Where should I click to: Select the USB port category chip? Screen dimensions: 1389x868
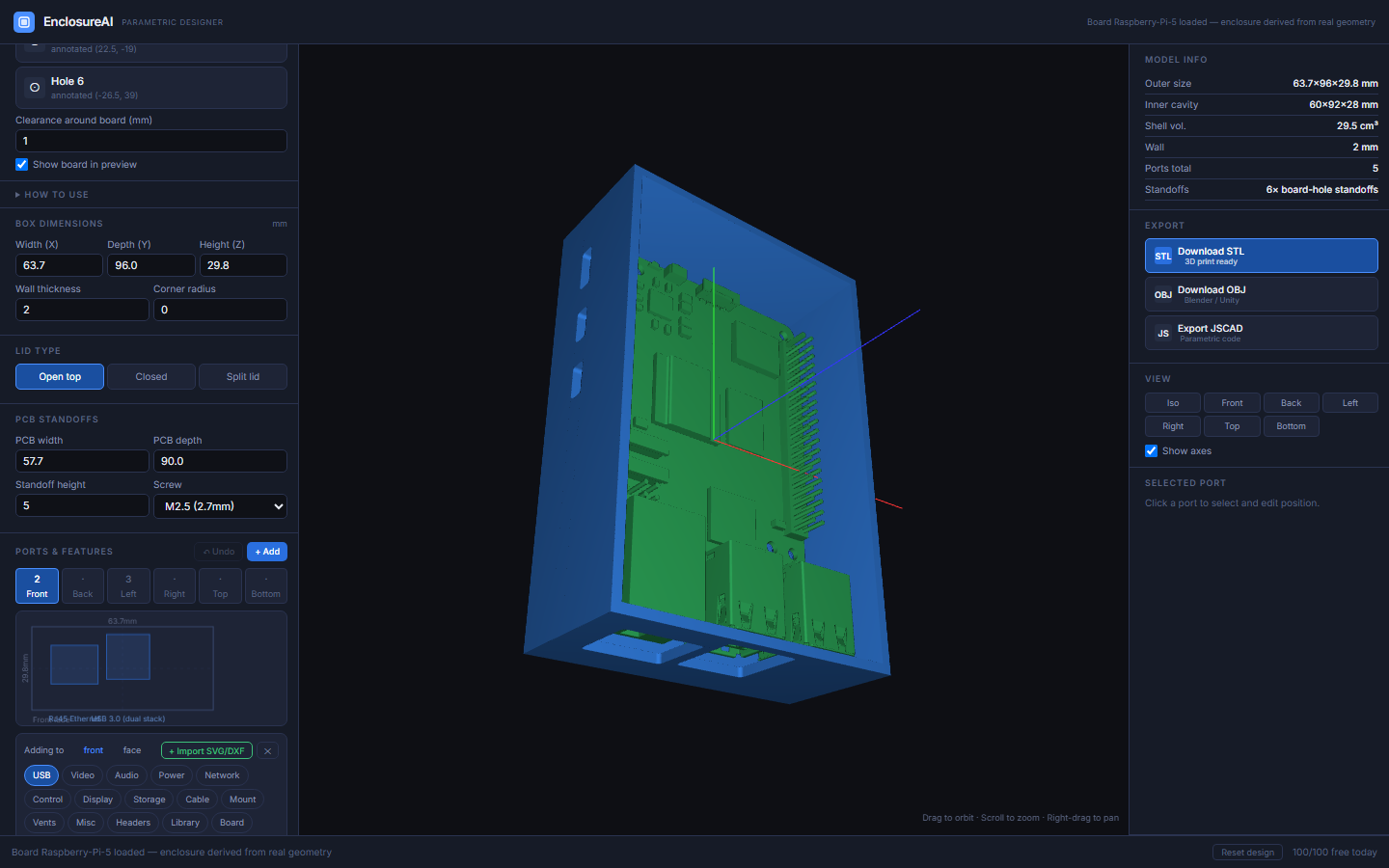click(x=41, y=775)
